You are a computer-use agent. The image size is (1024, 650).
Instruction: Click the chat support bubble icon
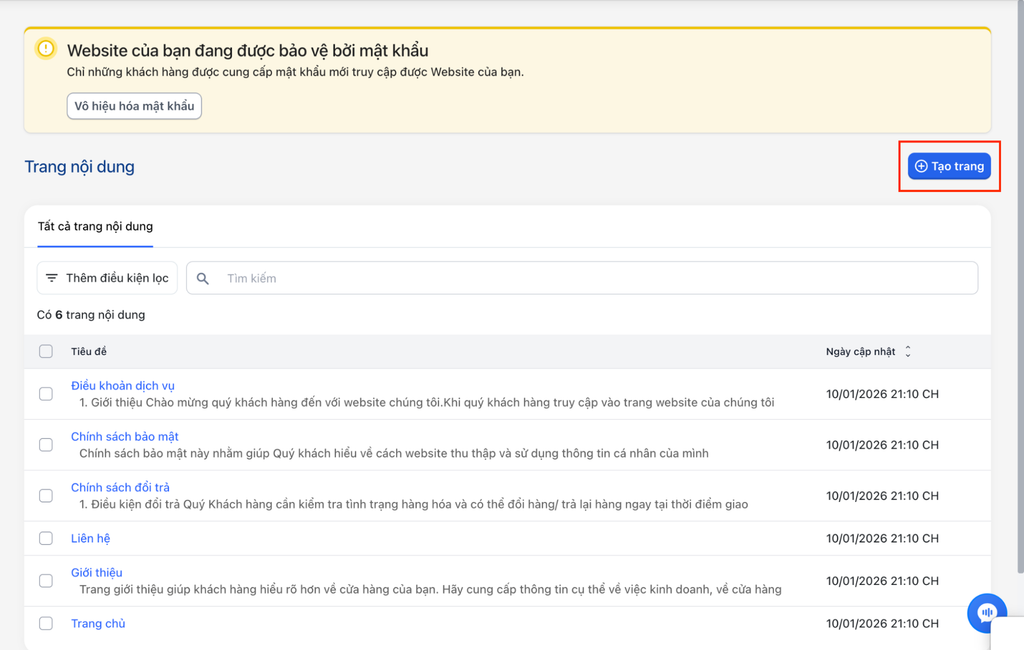click(986, 613)
